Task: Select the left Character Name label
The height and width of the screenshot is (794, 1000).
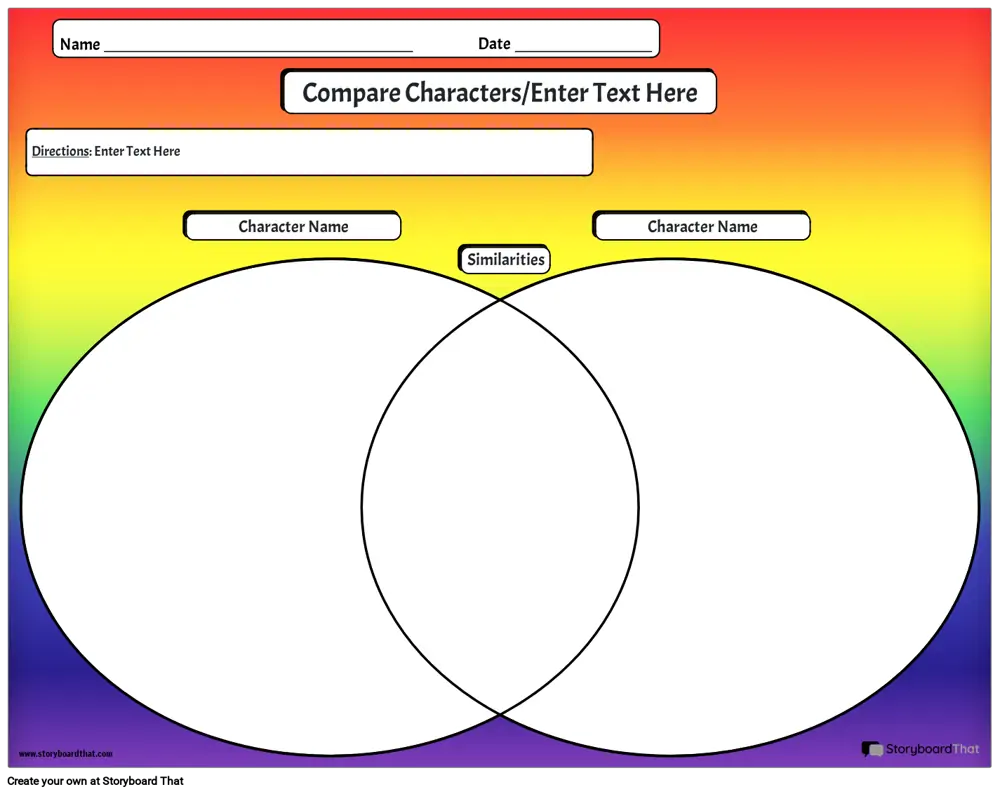Action: tap(293, 227)
